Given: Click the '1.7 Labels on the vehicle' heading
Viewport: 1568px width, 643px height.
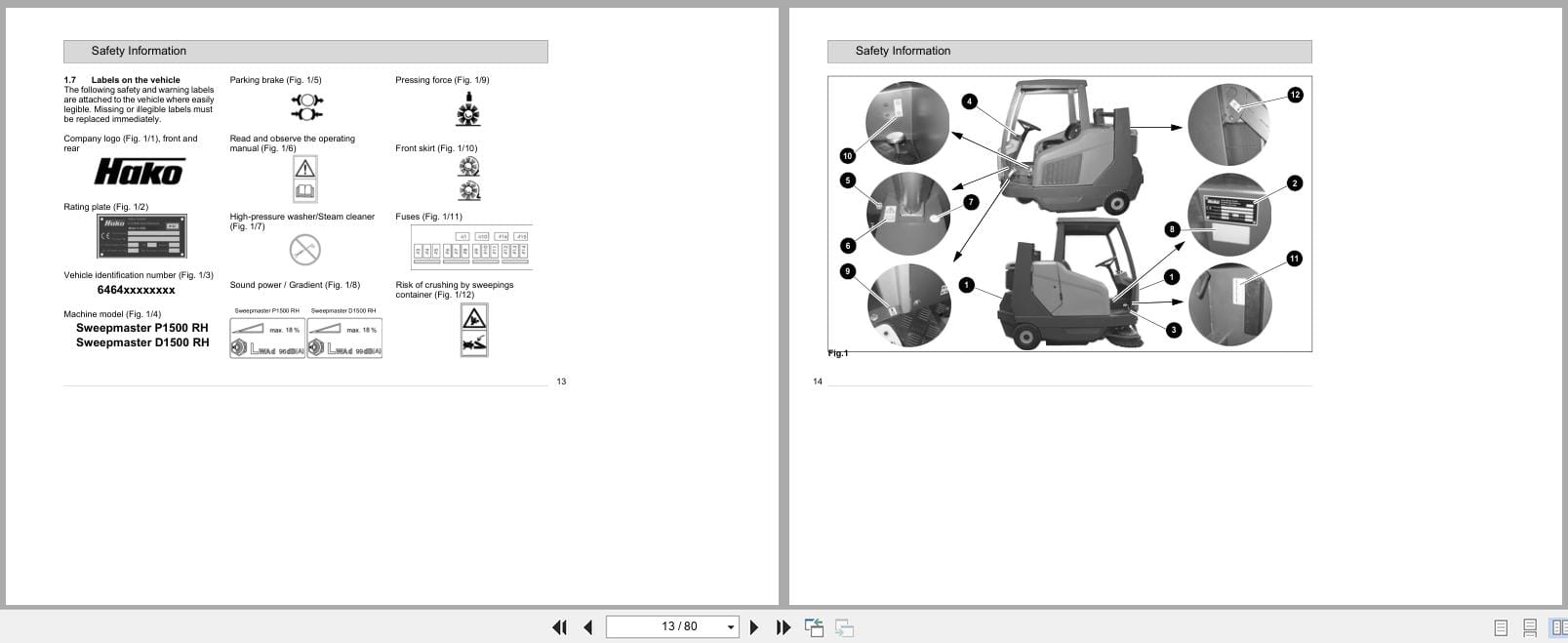Looking at the screenshot, I should click(x=122, y=80).
